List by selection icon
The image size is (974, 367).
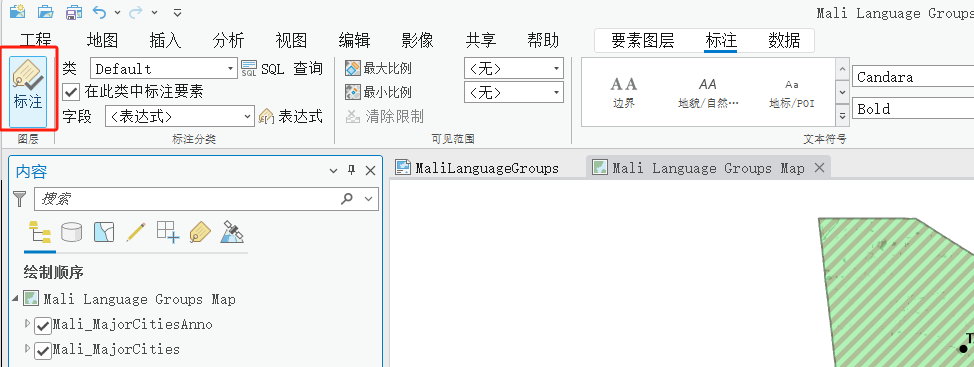[104, 232]
